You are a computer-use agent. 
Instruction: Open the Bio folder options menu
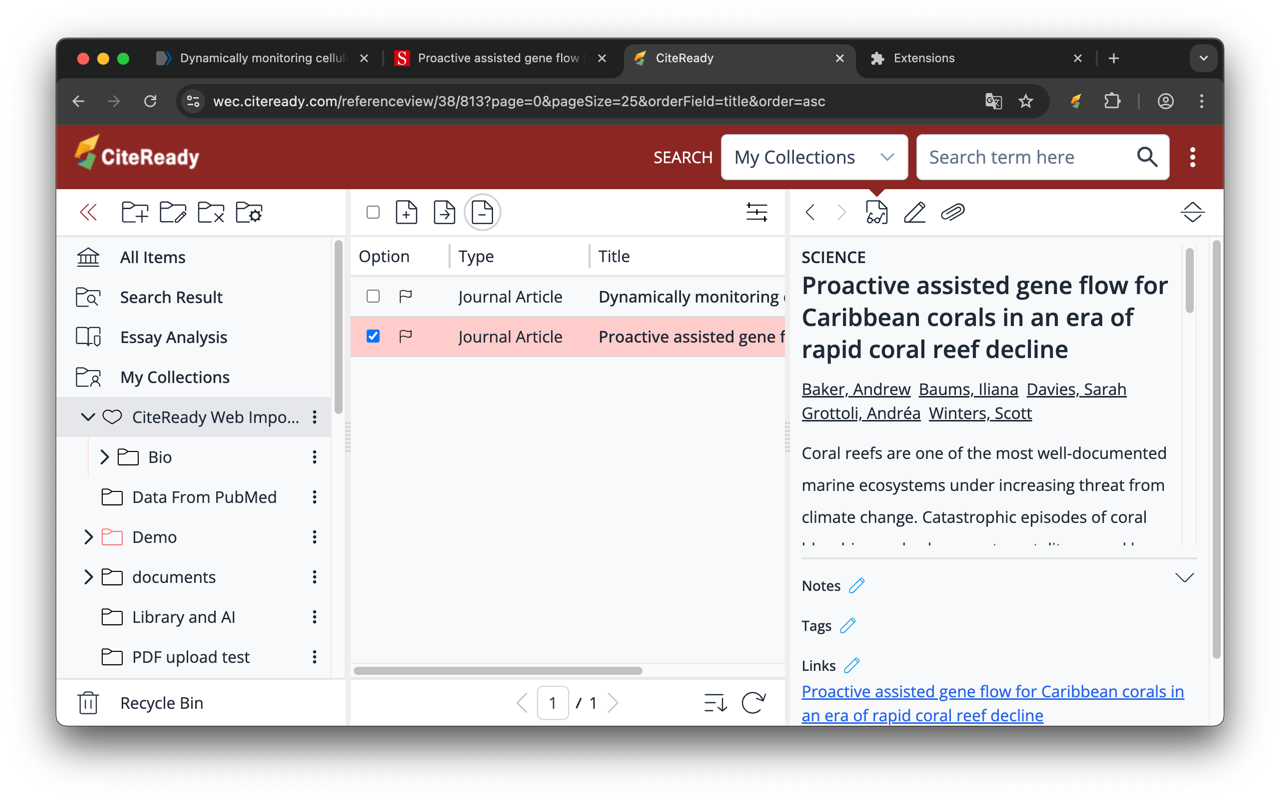pyautogui.click(x=315, y=457)
